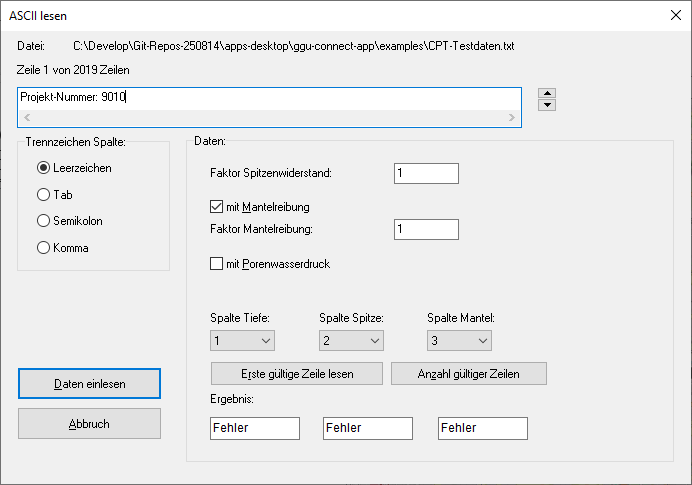Enable the mit Porenwasserdruck checkbox
Image resolution: width=692 pixels, height=485 pixels.
(x=217, y=264)
